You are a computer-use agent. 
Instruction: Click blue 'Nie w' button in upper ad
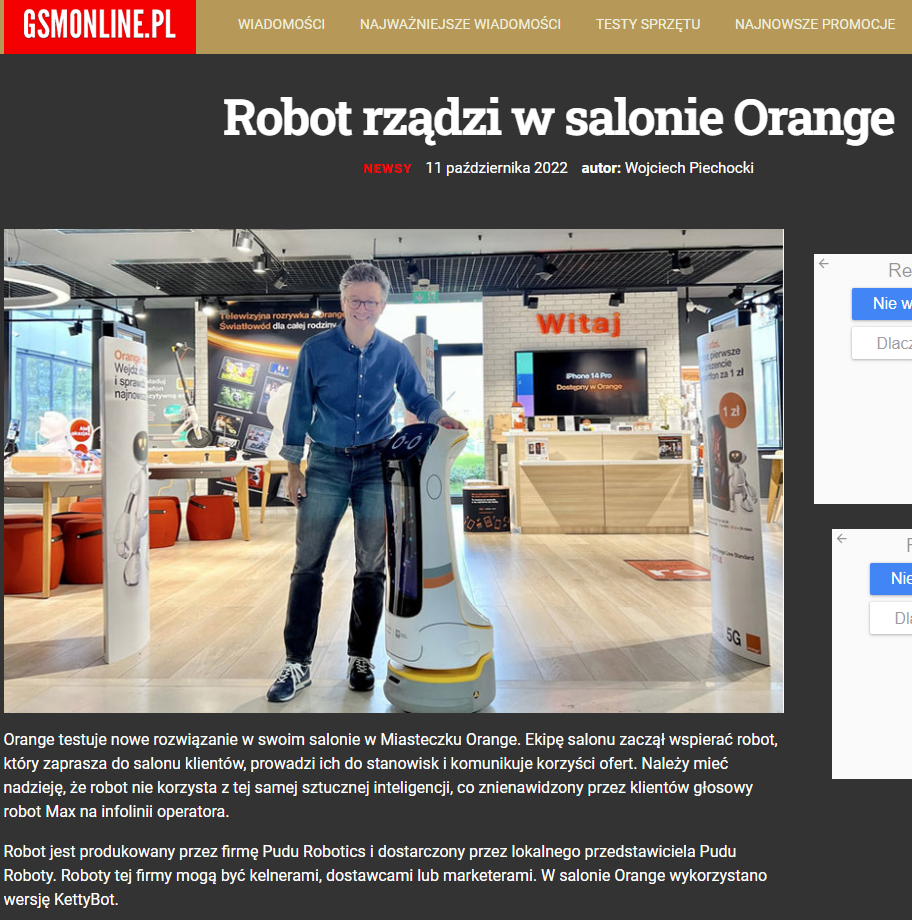[882, 304]
